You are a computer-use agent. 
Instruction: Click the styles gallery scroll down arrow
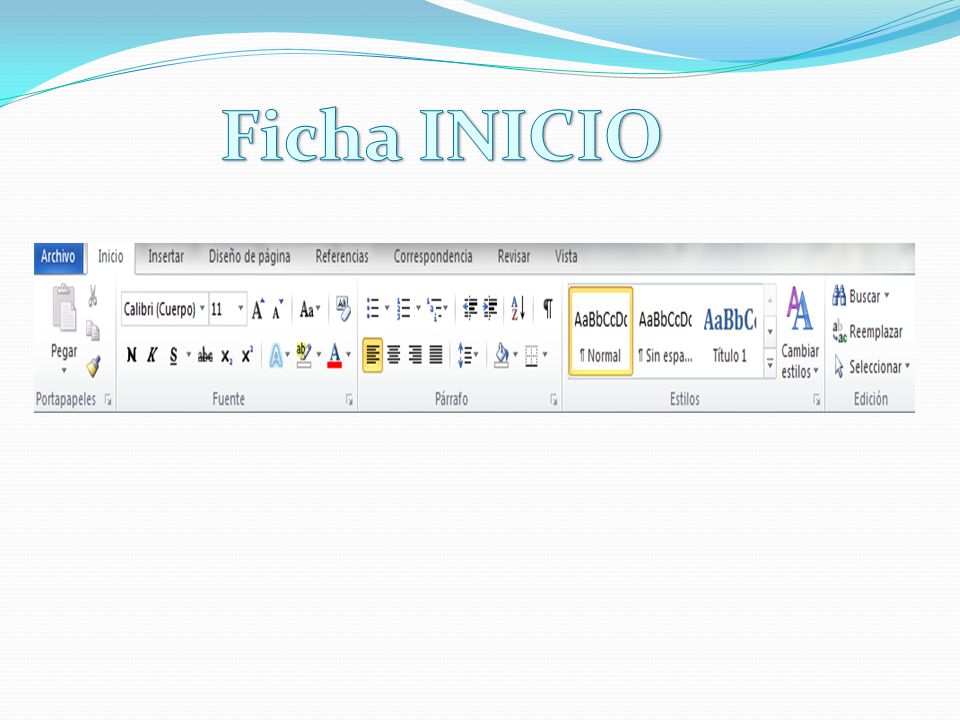pos(770,331)
